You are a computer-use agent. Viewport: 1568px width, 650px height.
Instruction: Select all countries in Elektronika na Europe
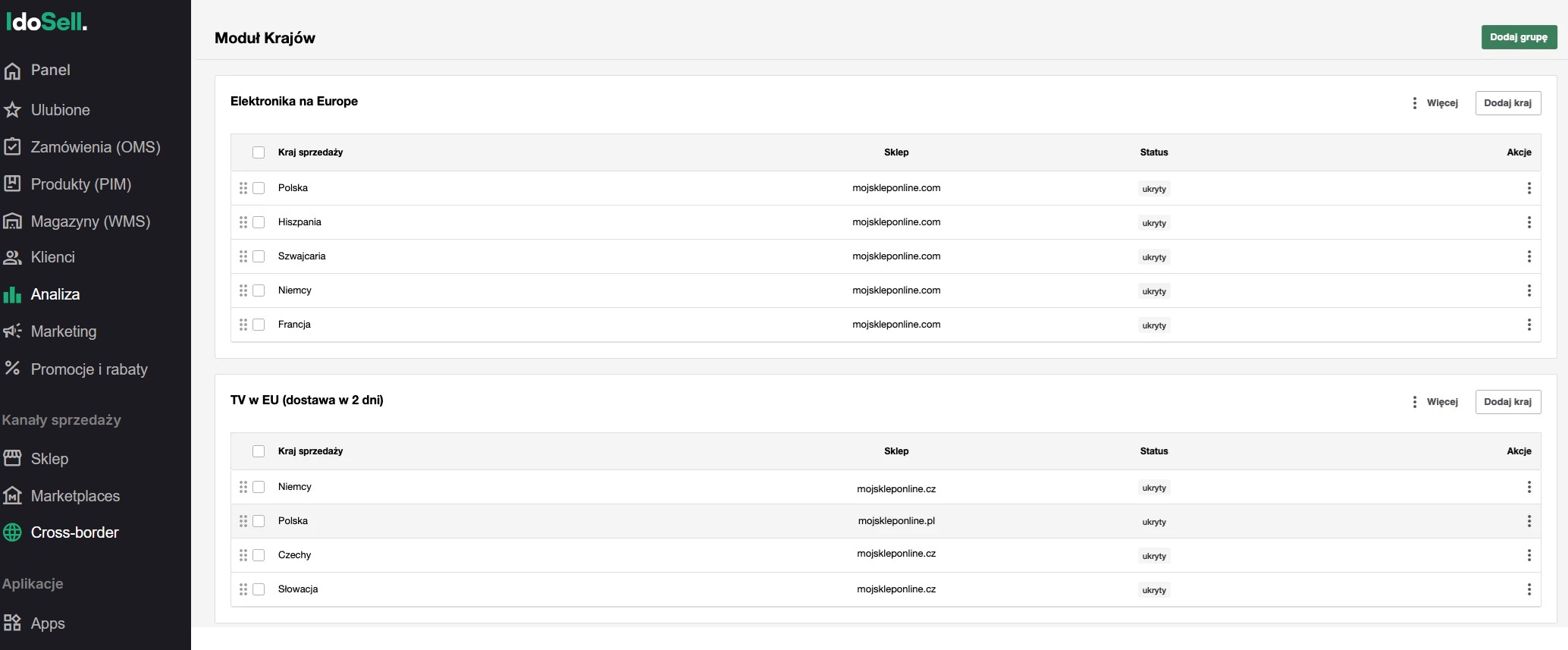pos(259,152)
